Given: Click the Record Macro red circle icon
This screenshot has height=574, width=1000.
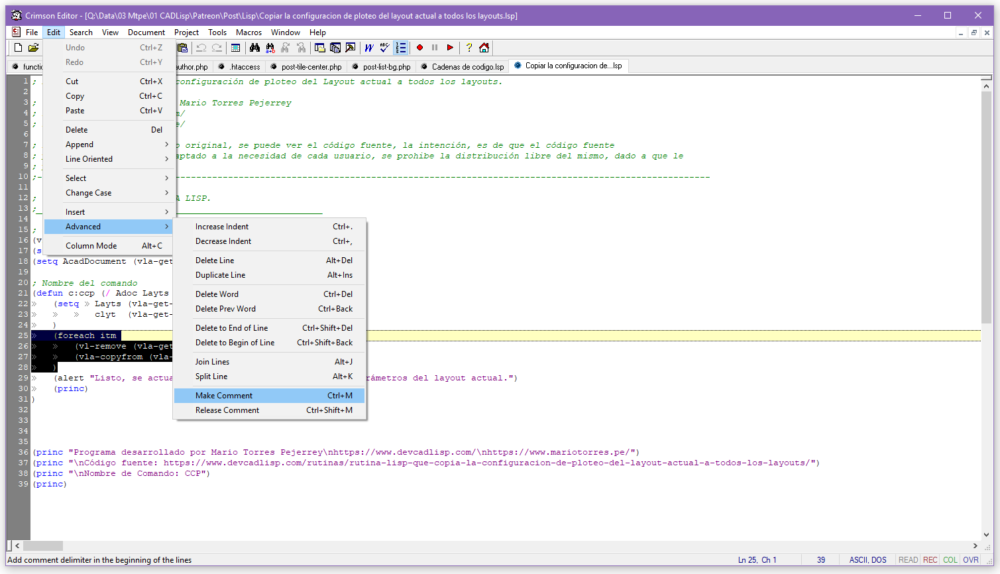Looking at the screenshot, I should pos(420,48).
